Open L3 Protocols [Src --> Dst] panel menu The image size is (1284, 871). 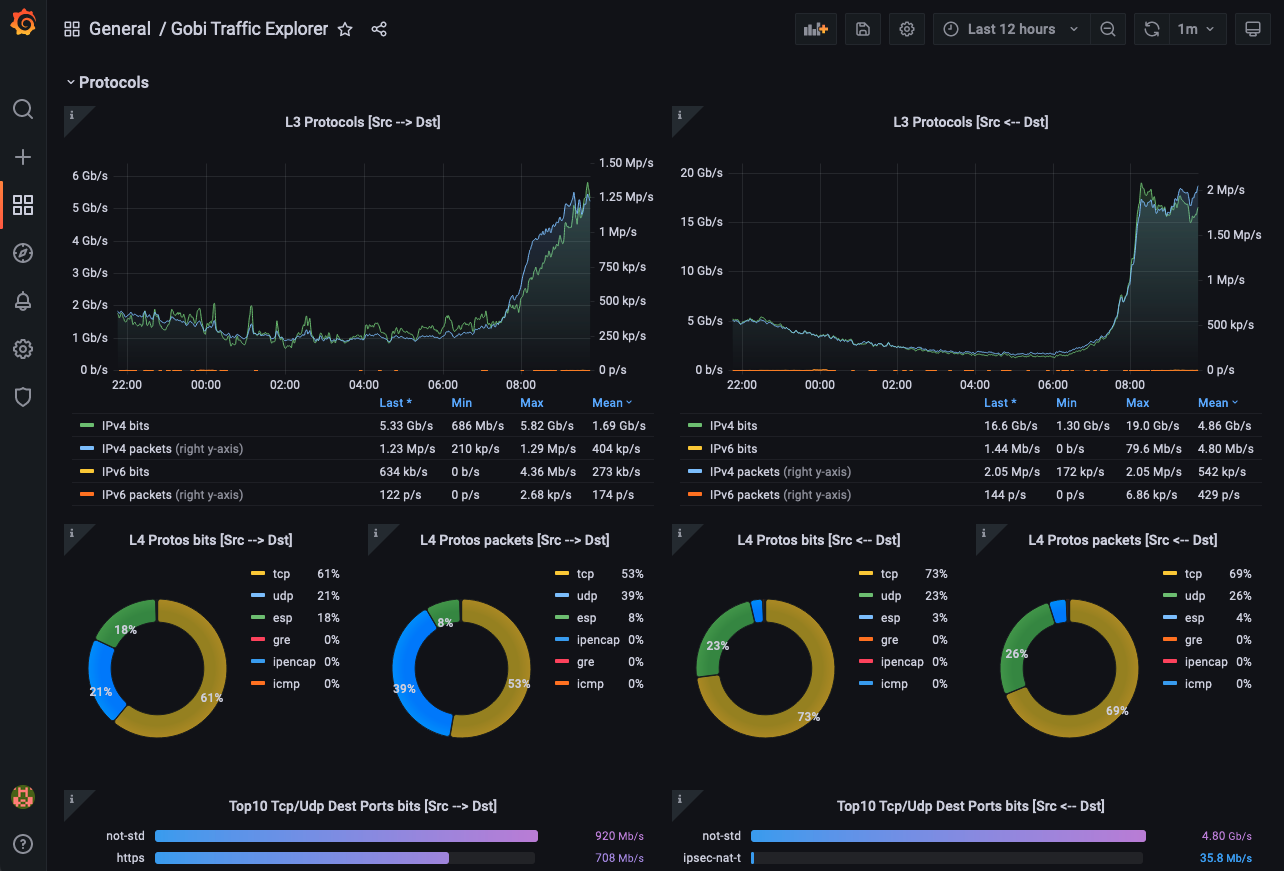click(x=363, y=122)
